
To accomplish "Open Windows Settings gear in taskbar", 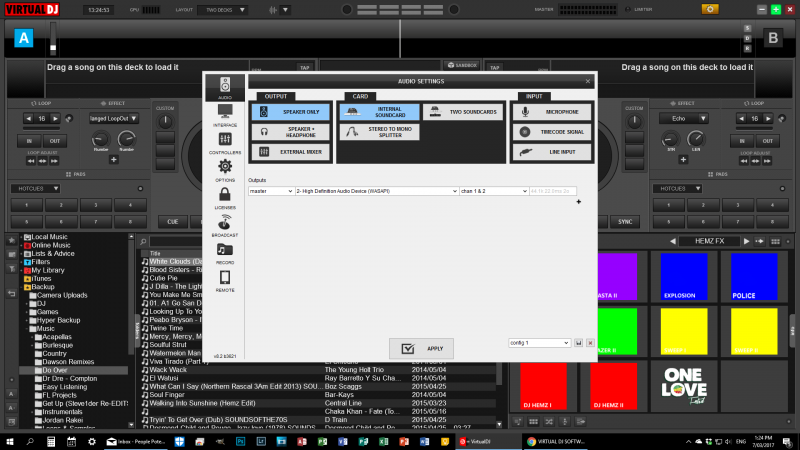I will 92,442.
